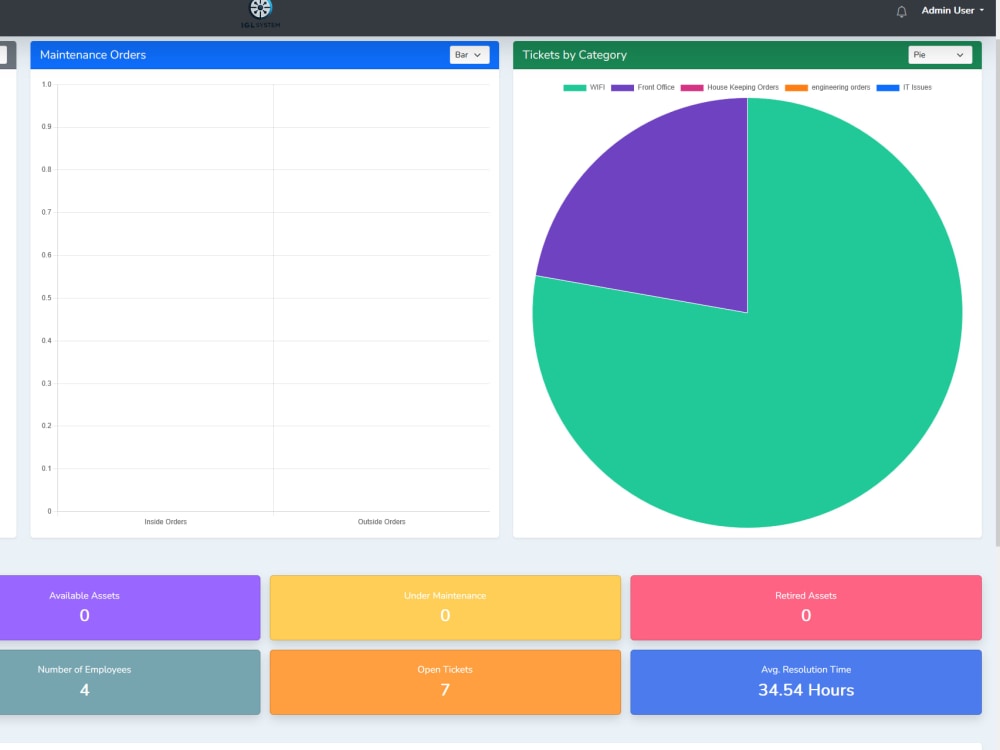Click the Retired Assets card
1000x750 pixels.
coord(805,607)
